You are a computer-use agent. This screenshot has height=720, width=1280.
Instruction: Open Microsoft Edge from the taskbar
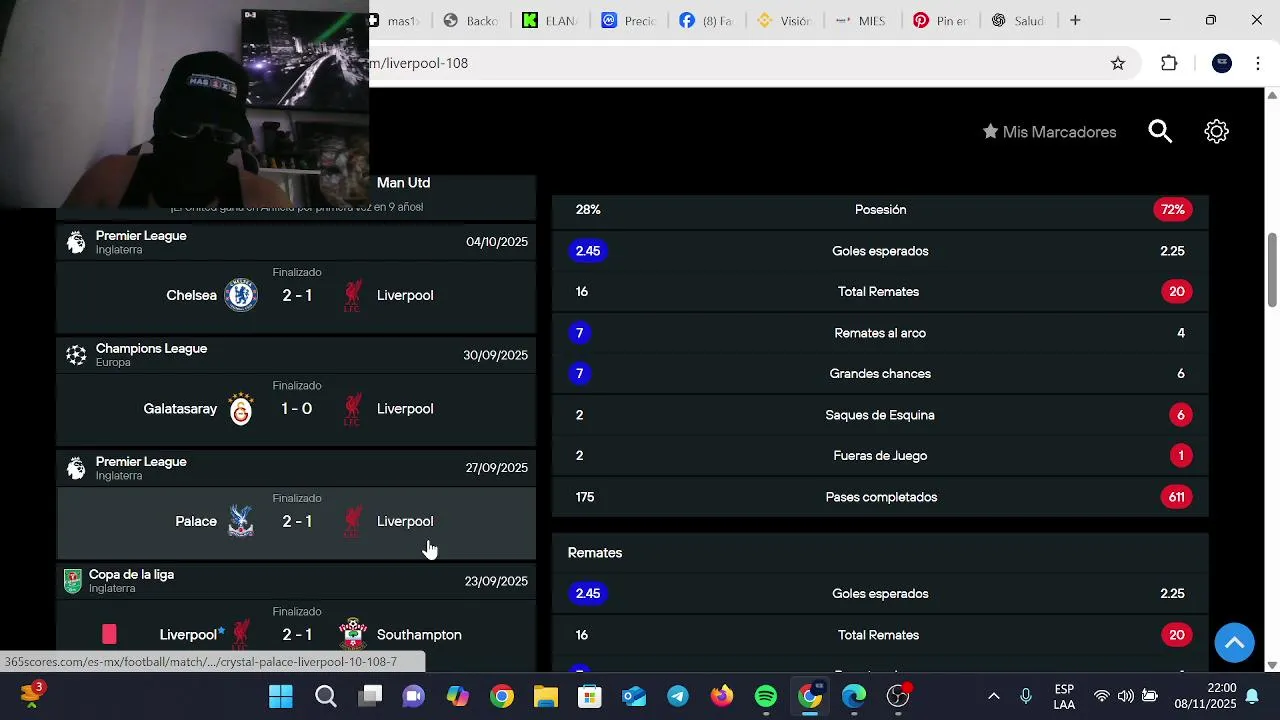pos(854,696)
